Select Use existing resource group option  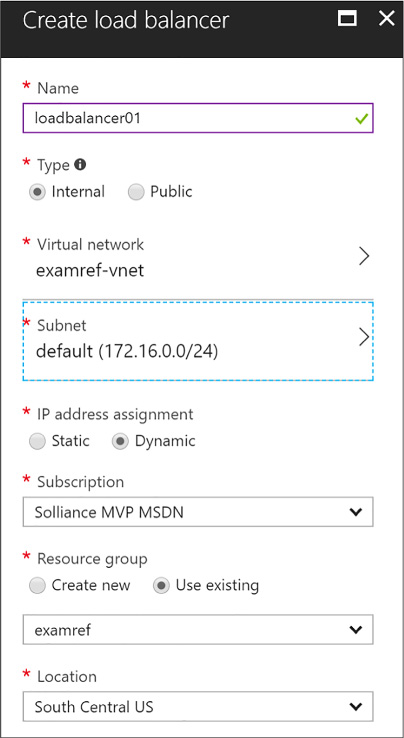click(x=161, y=586)
